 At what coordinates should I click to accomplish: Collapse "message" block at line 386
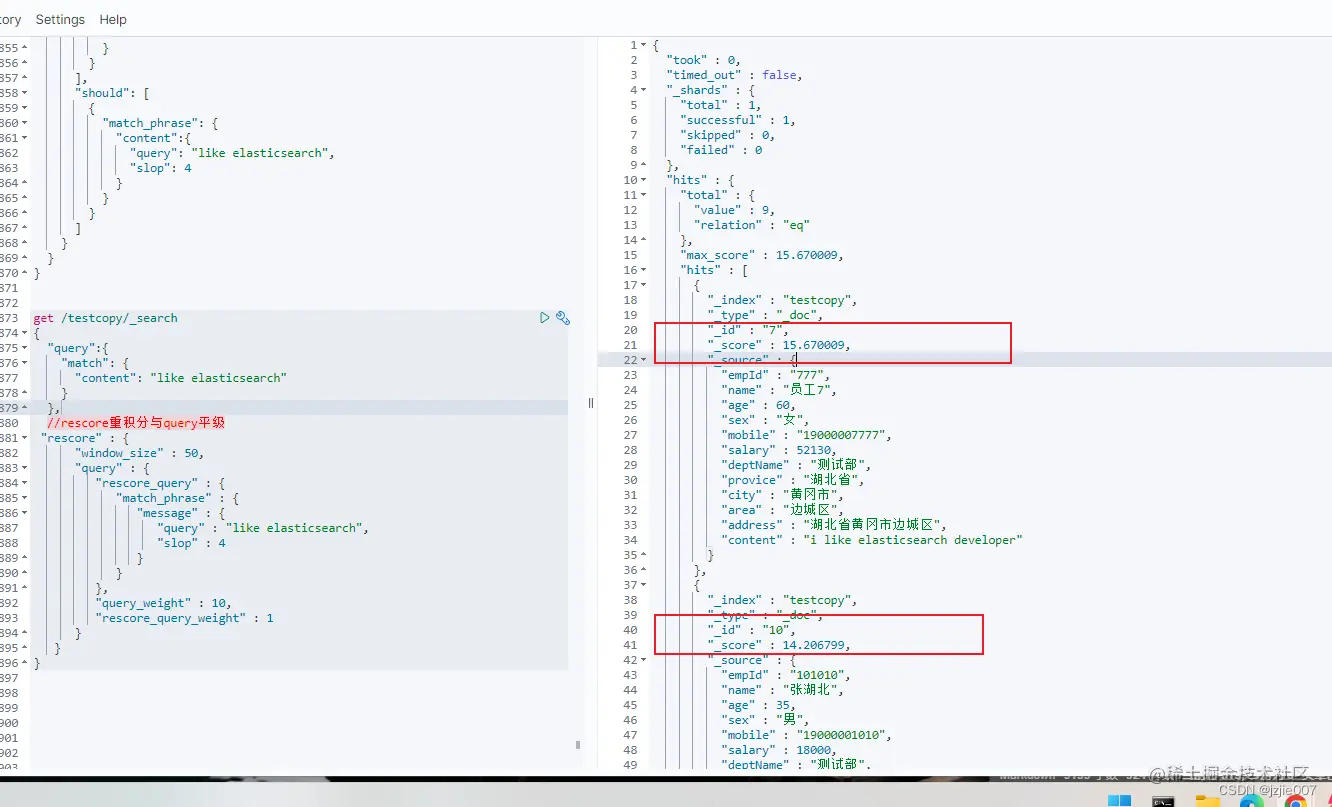click(x=25, y=513)
